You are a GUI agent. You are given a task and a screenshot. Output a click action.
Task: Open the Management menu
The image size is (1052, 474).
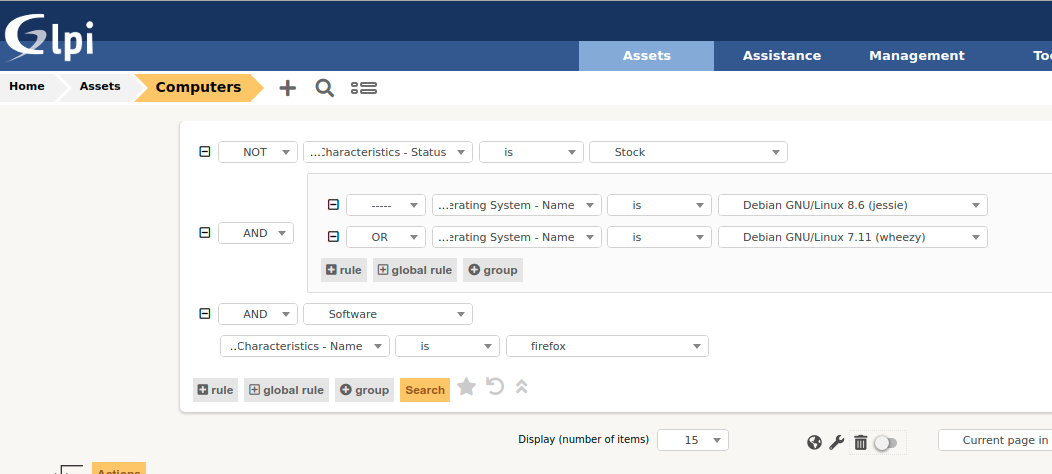916,56
